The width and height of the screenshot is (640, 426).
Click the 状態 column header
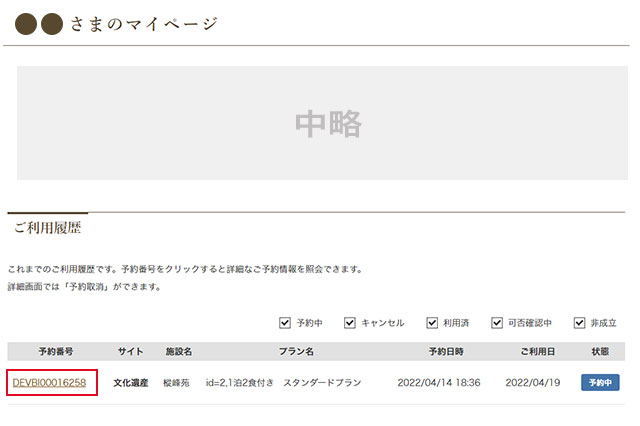(600, 352)
